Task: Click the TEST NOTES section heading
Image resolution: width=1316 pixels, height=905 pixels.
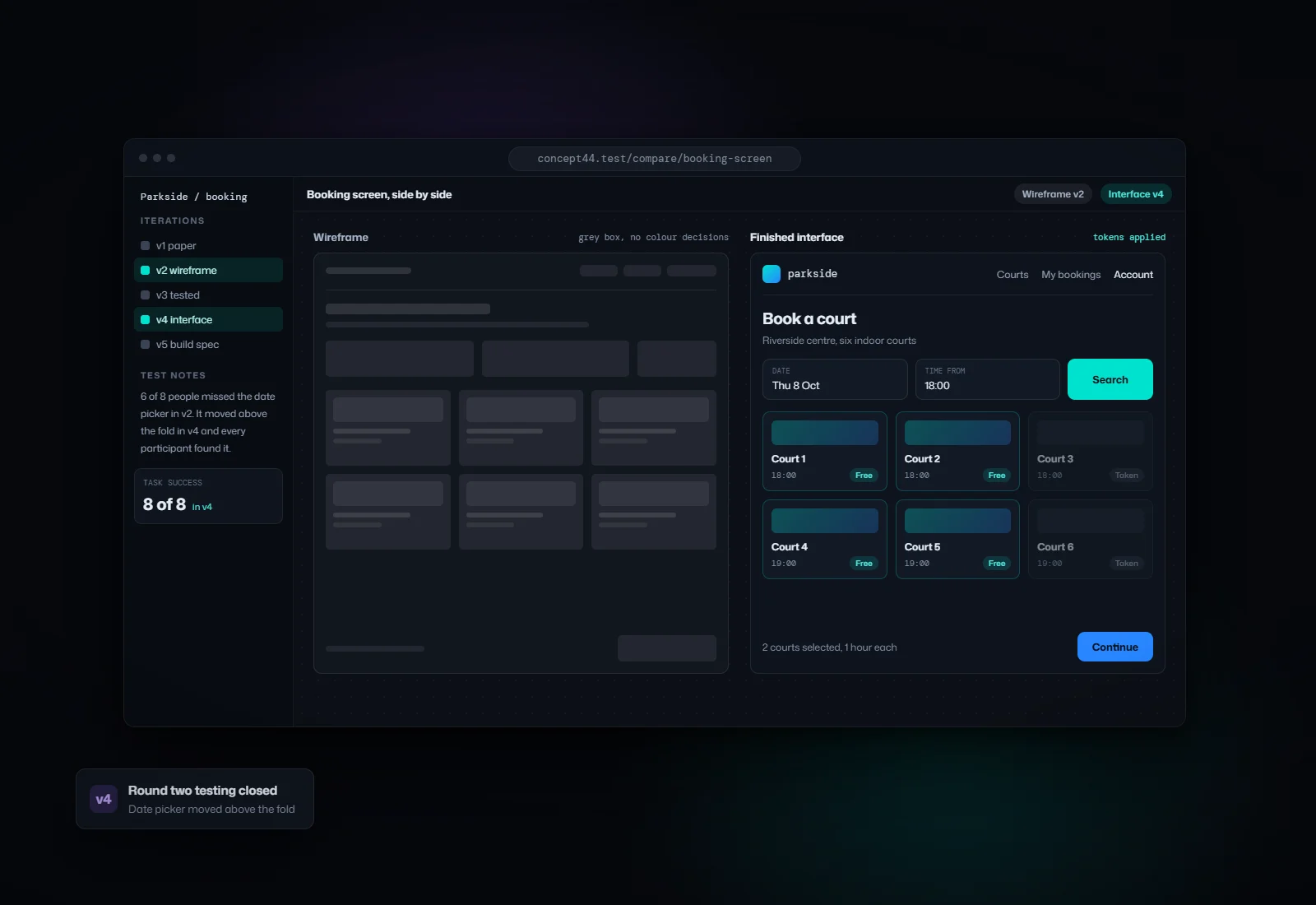Action: coord(173,375)
